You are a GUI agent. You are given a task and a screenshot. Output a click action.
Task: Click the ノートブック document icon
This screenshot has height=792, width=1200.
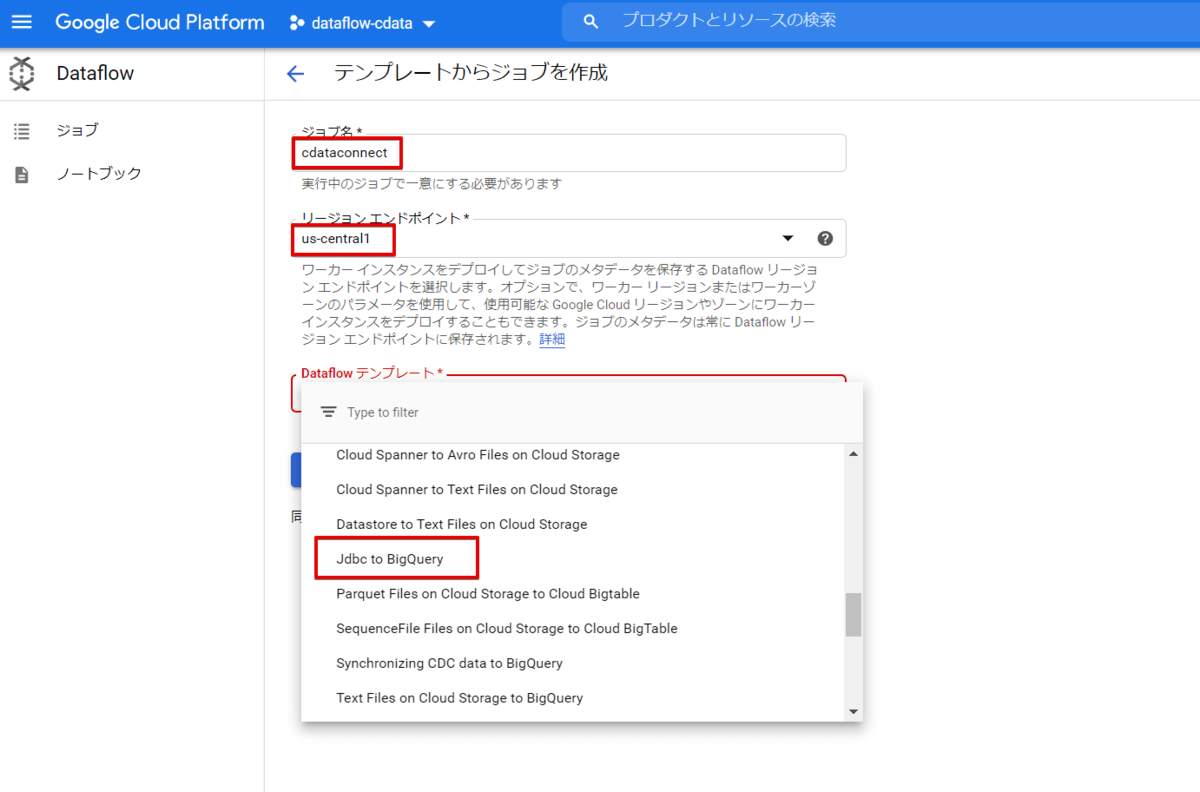[22, 175]
